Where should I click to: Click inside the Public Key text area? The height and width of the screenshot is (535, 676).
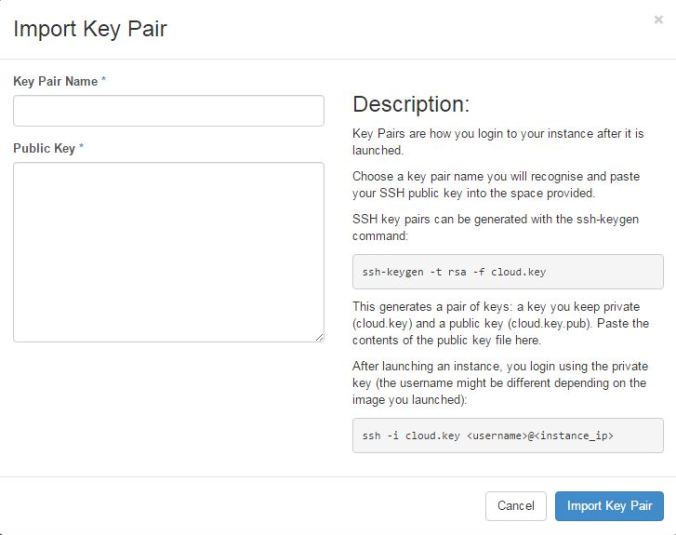(169, 252)
